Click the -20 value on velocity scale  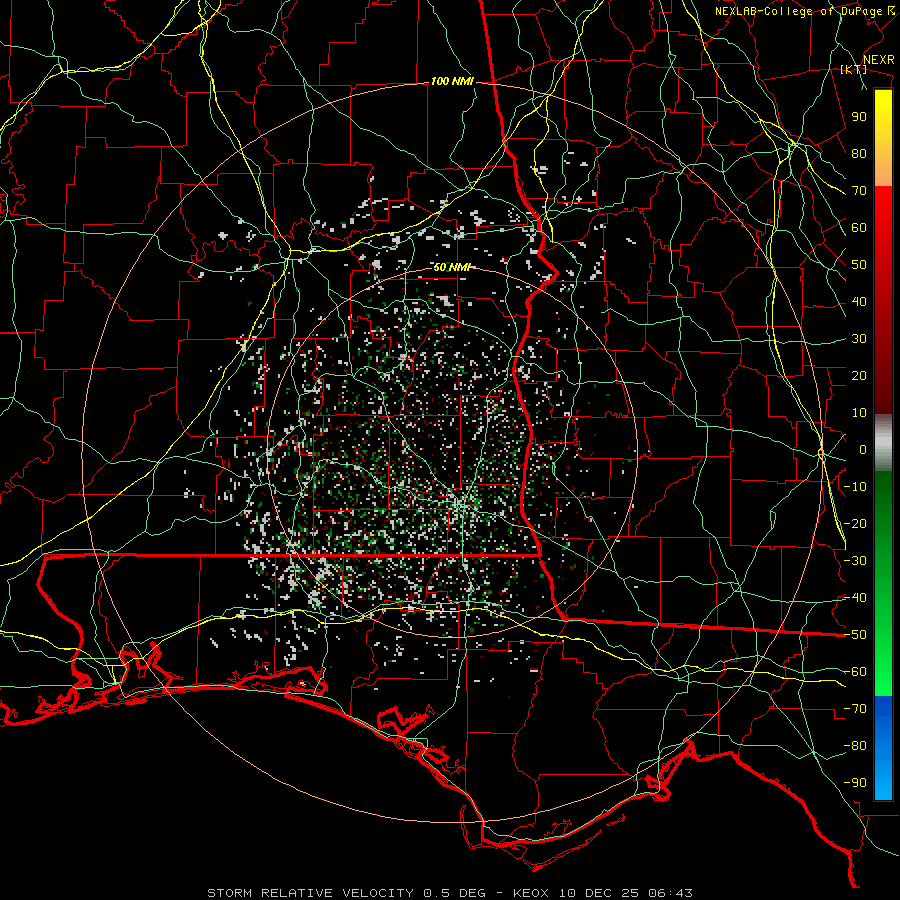(x=855, y=523)
